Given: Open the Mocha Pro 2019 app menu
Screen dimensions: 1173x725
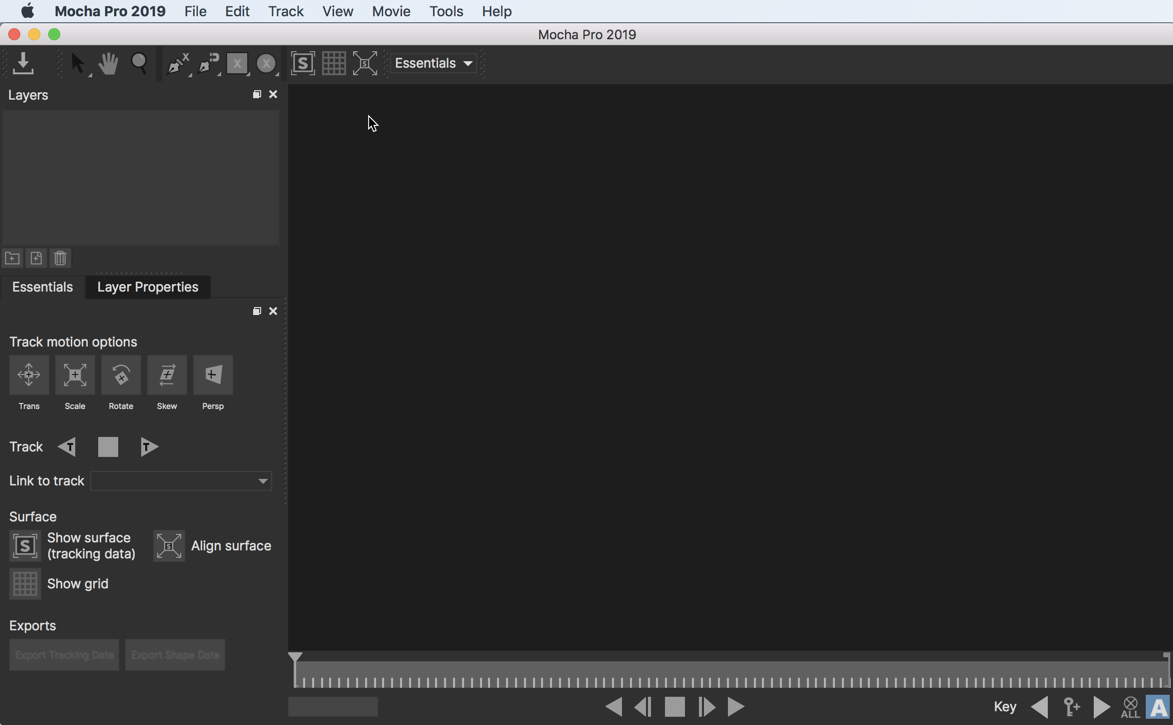Looking at the screenshot, I should click(x=110, y=11).
